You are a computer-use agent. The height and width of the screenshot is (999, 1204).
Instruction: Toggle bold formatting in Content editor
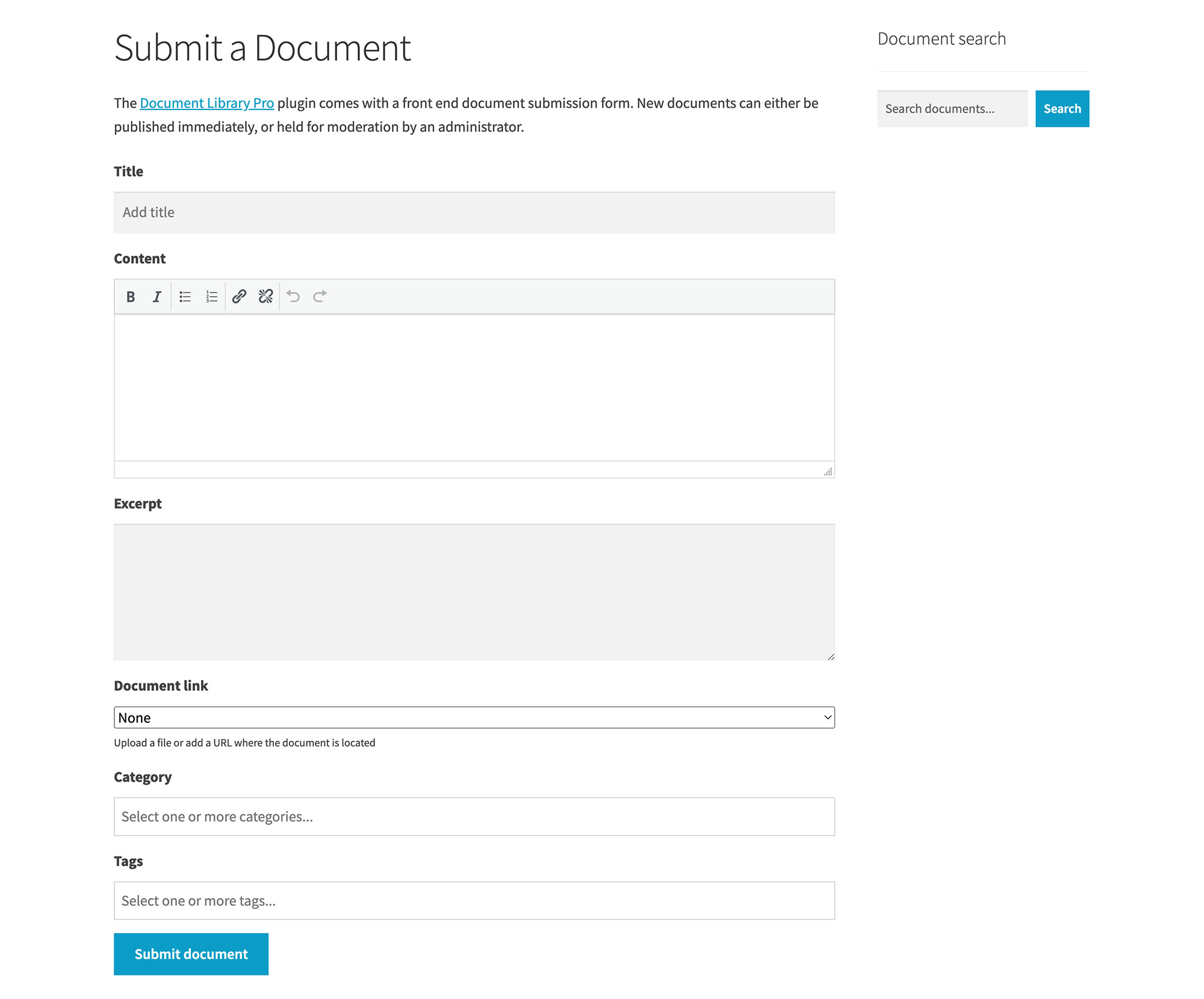point(131,297)
